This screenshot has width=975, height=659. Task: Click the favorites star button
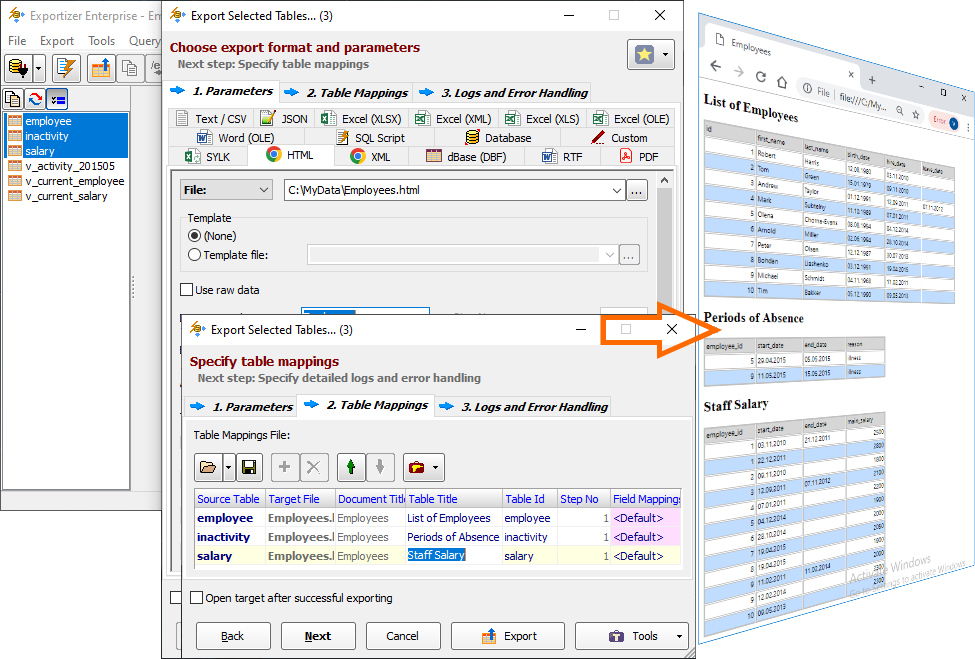click(x=644, y=55)
